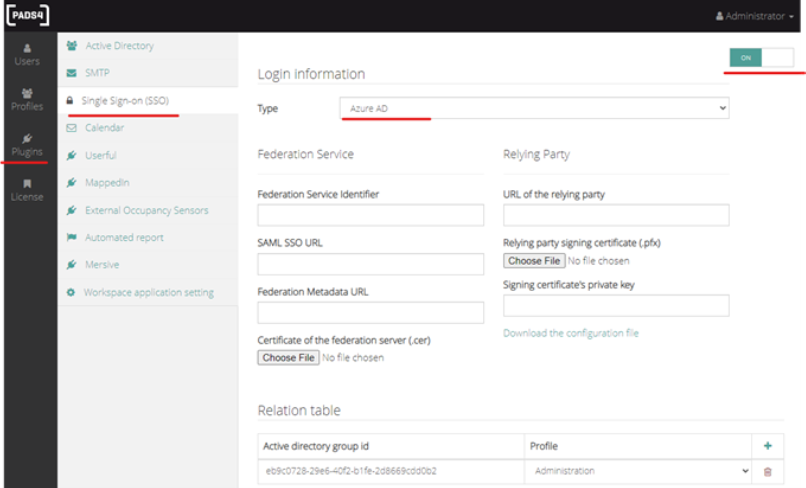Open the Users section icon
Screen dimensions: 806x488
(x=27, y=48)
